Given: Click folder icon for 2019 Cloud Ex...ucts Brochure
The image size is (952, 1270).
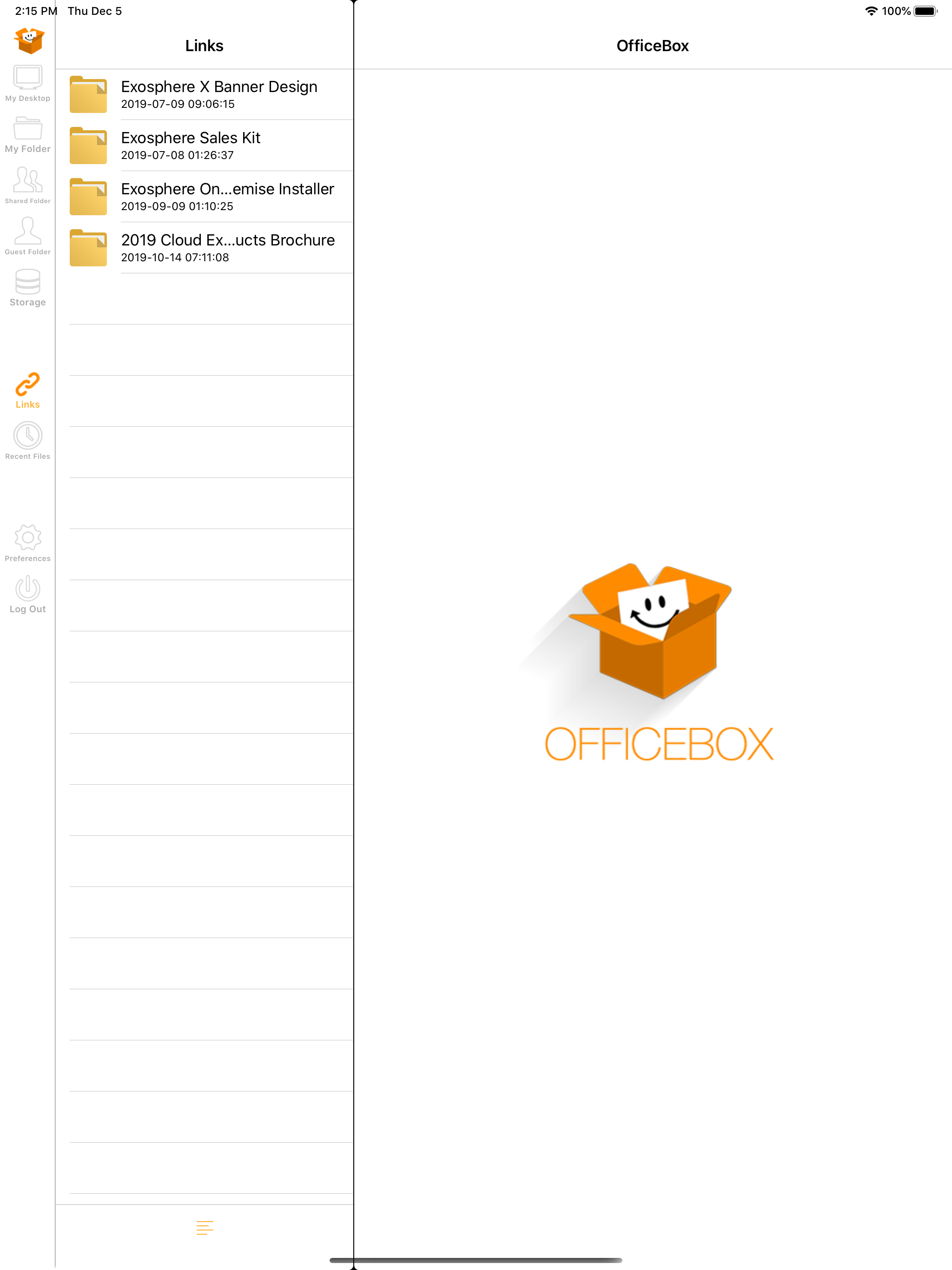Looking at the screenshot, I should pos(88,247).
